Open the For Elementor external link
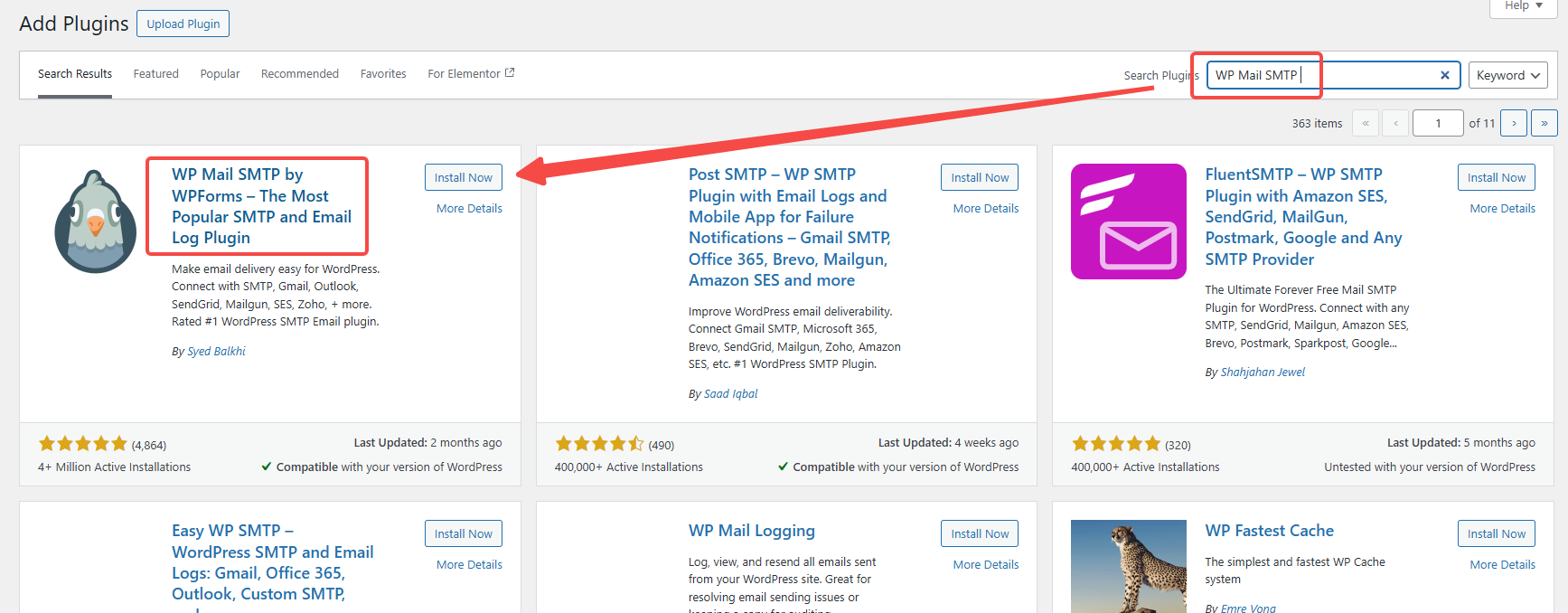The image size is (1568, 613). [x=470, y=74]
